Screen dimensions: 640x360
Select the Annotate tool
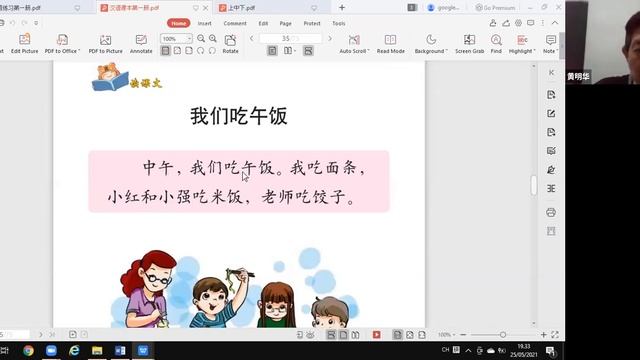[x=141, y=44]
